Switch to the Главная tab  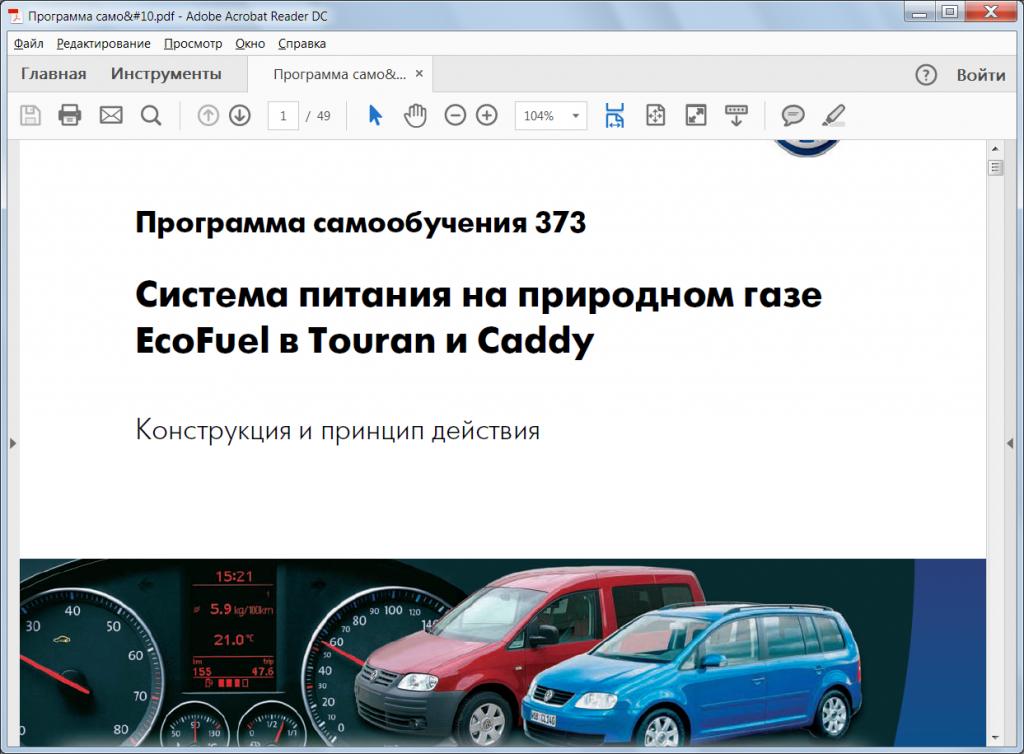[x=54, y=74]
